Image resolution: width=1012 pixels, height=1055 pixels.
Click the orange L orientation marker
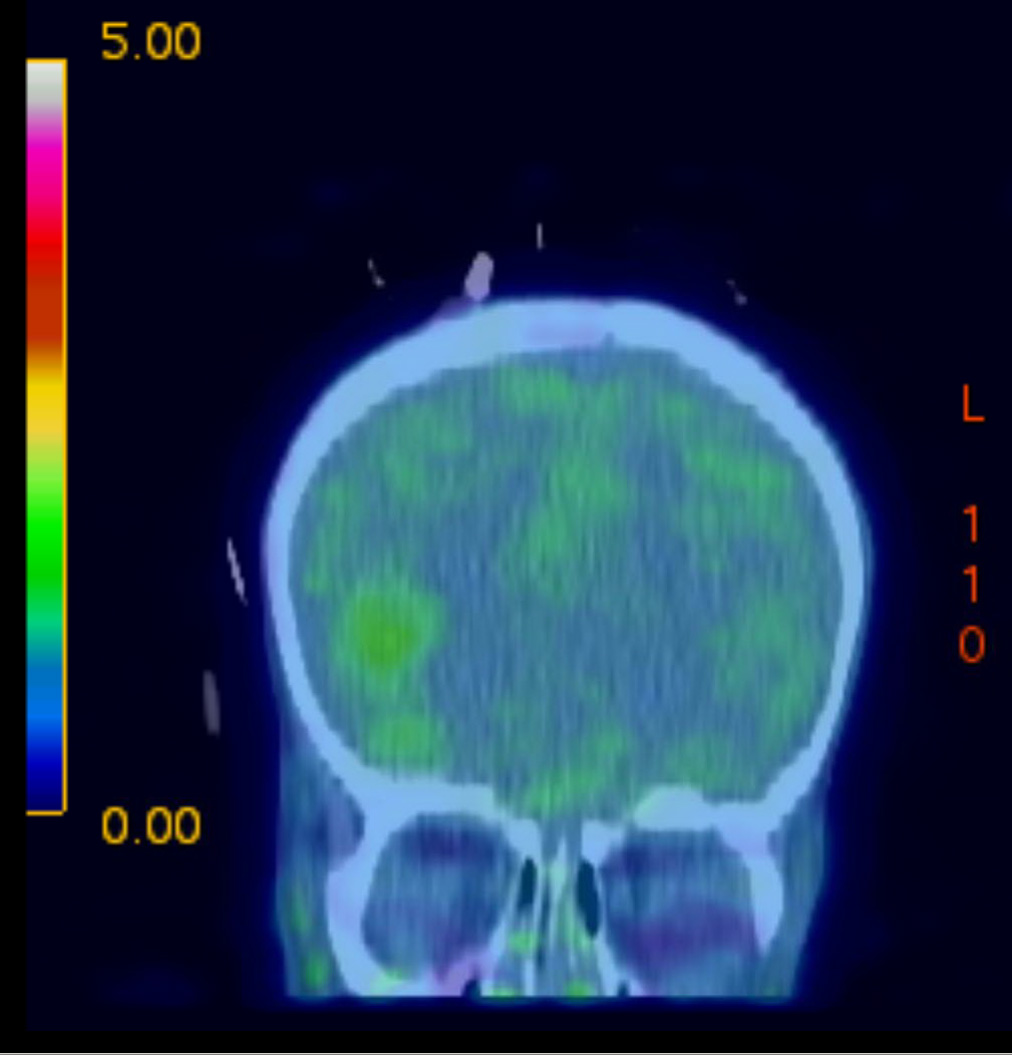tap(972, 405)
